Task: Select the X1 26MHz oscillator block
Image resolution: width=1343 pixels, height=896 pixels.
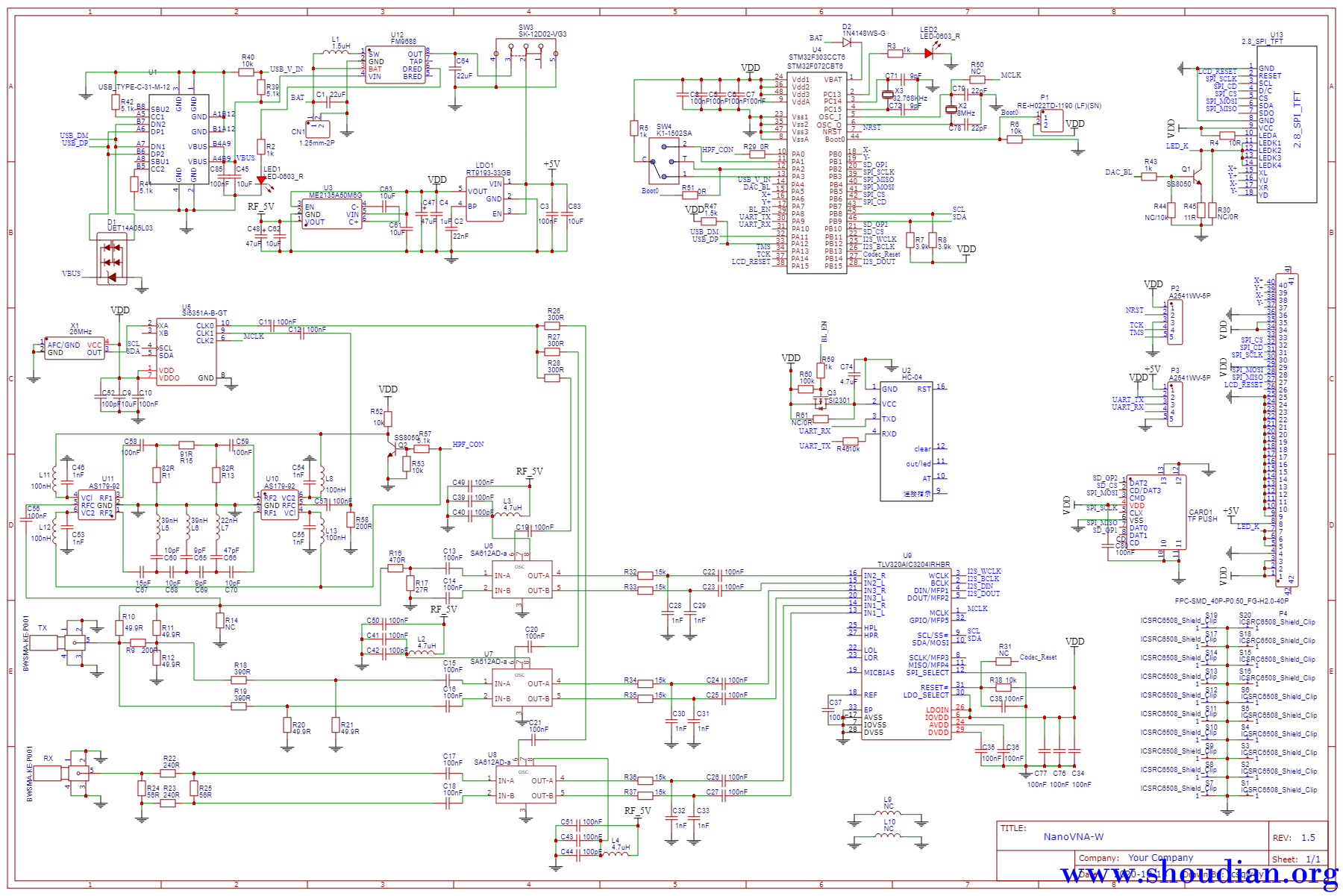Action: point(75,348)
